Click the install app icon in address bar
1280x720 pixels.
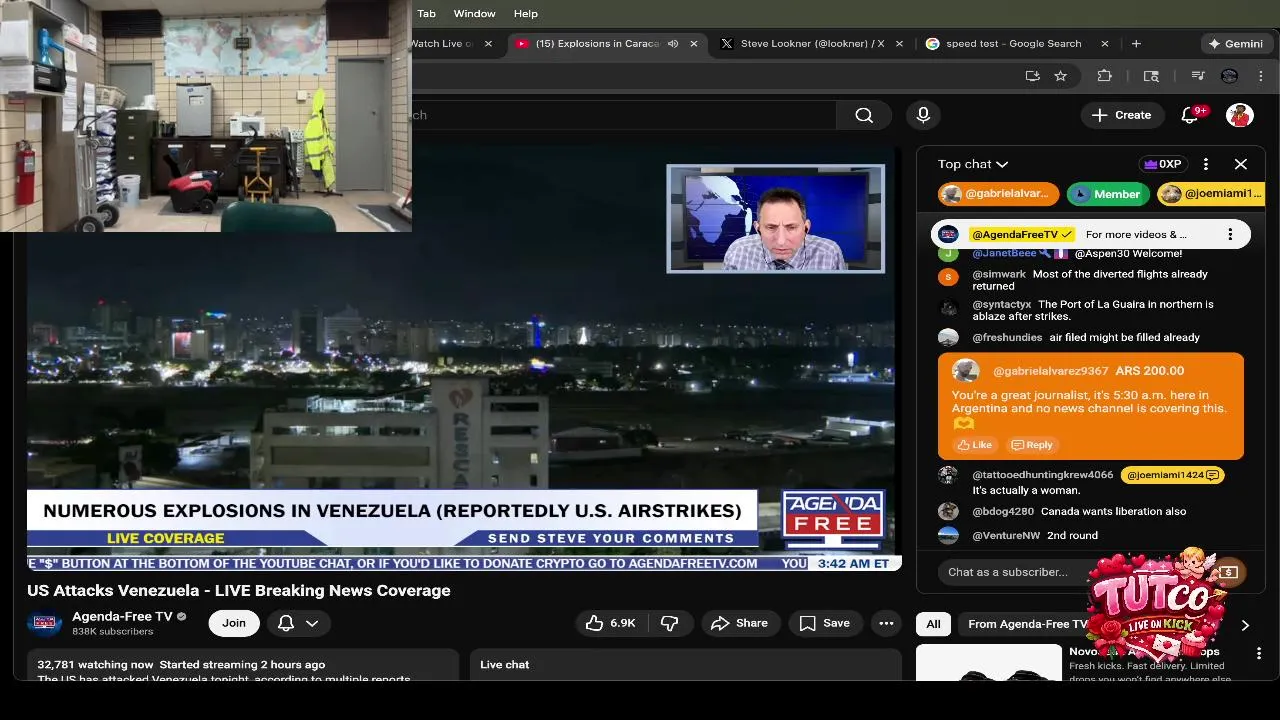[1032, 76]
